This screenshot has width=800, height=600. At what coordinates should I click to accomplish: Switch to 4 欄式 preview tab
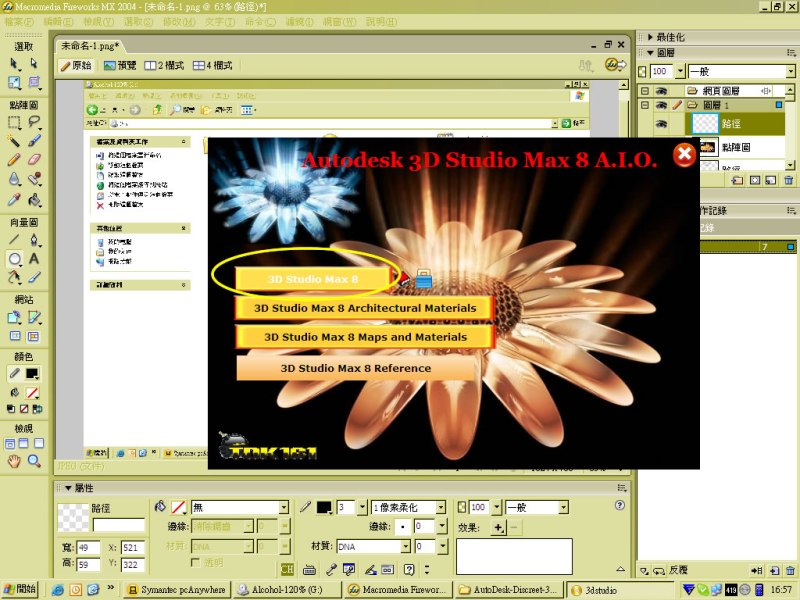212,65
